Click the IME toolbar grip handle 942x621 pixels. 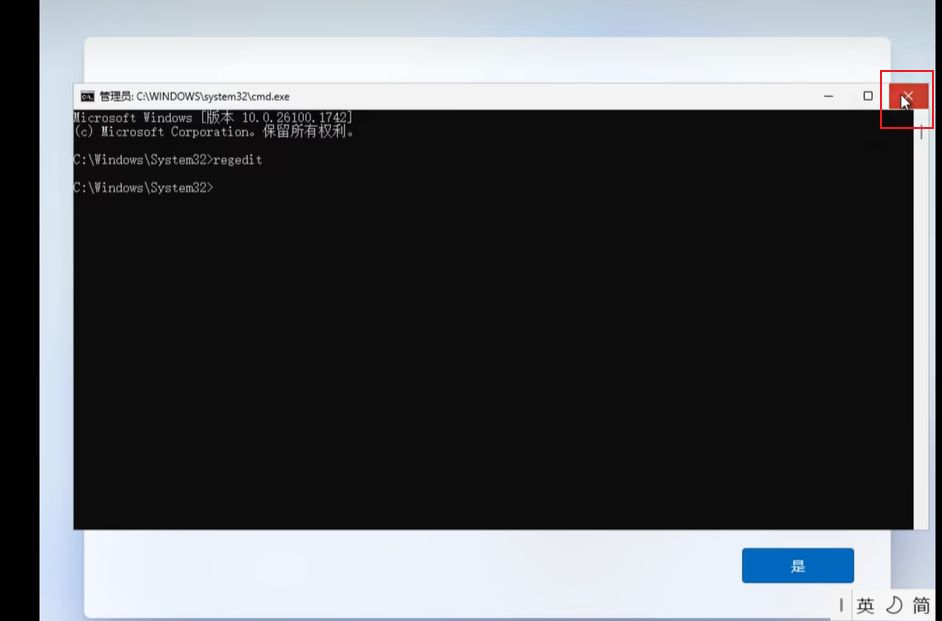pos(841,605)
